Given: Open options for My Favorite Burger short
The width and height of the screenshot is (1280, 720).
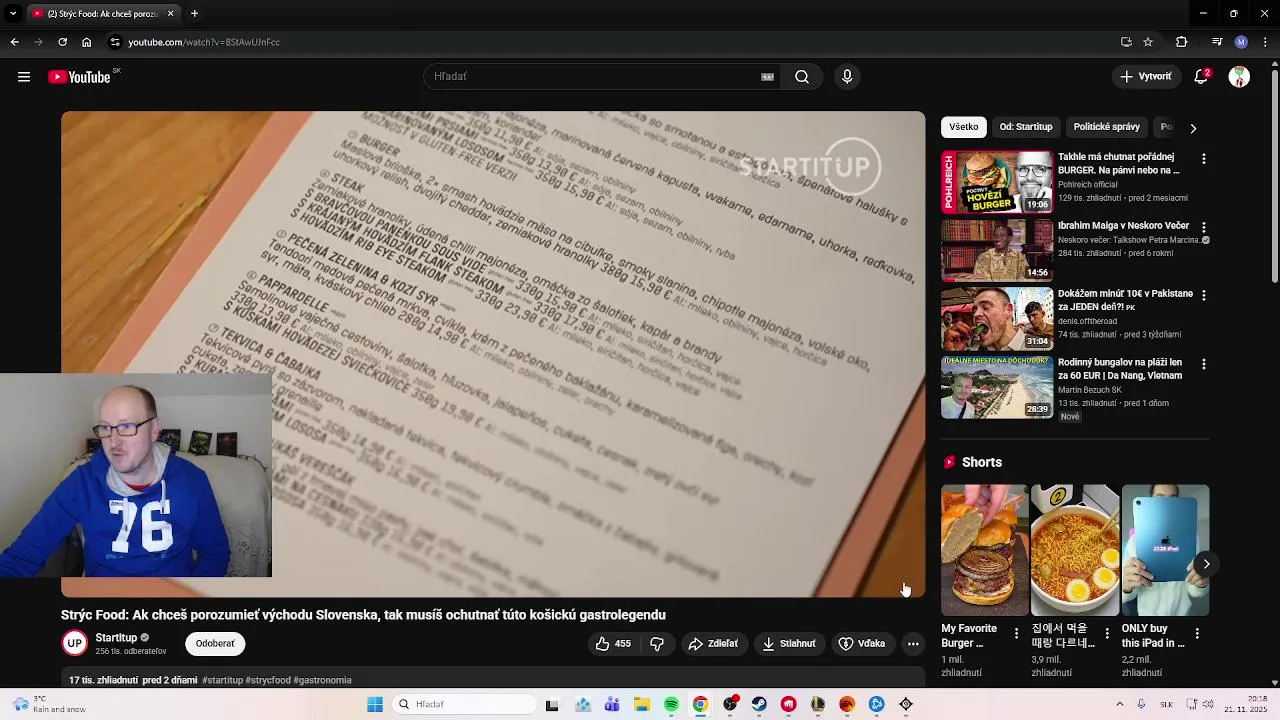Looking at the screenshot, I should [x=1016, y=634].
